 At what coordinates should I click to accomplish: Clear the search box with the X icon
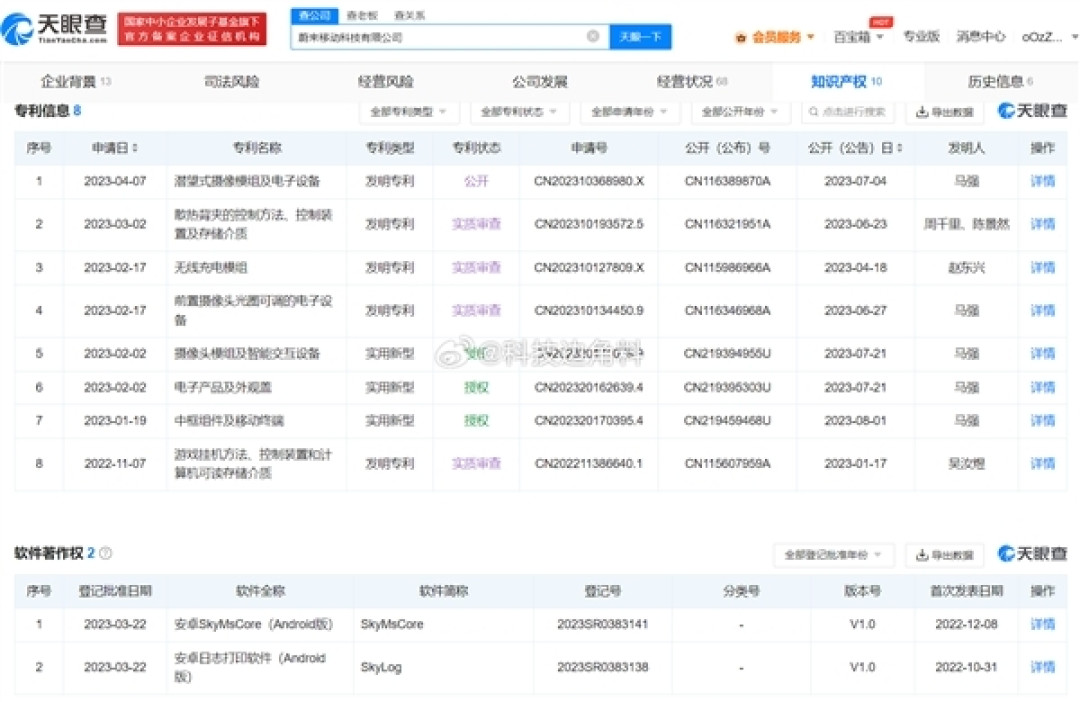point(592,37)
